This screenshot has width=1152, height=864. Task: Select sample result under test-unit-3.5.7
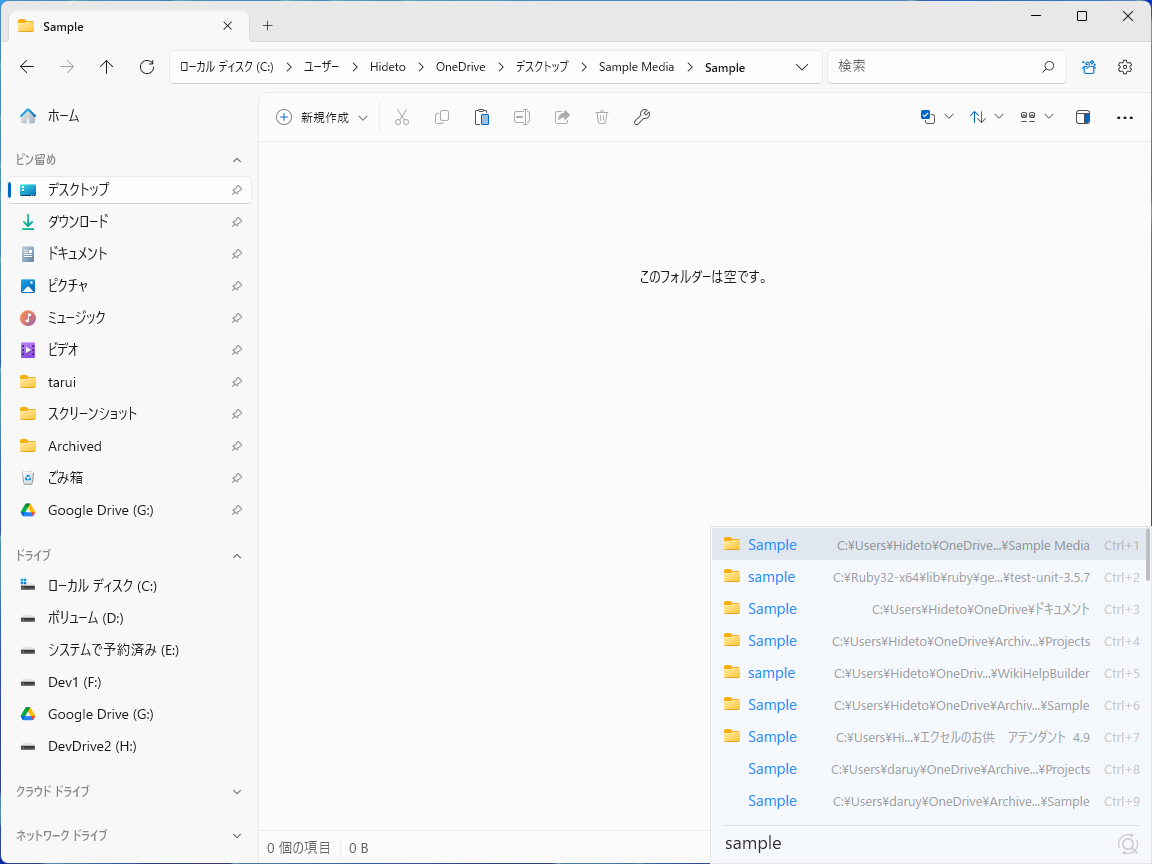tap(928, 577)
